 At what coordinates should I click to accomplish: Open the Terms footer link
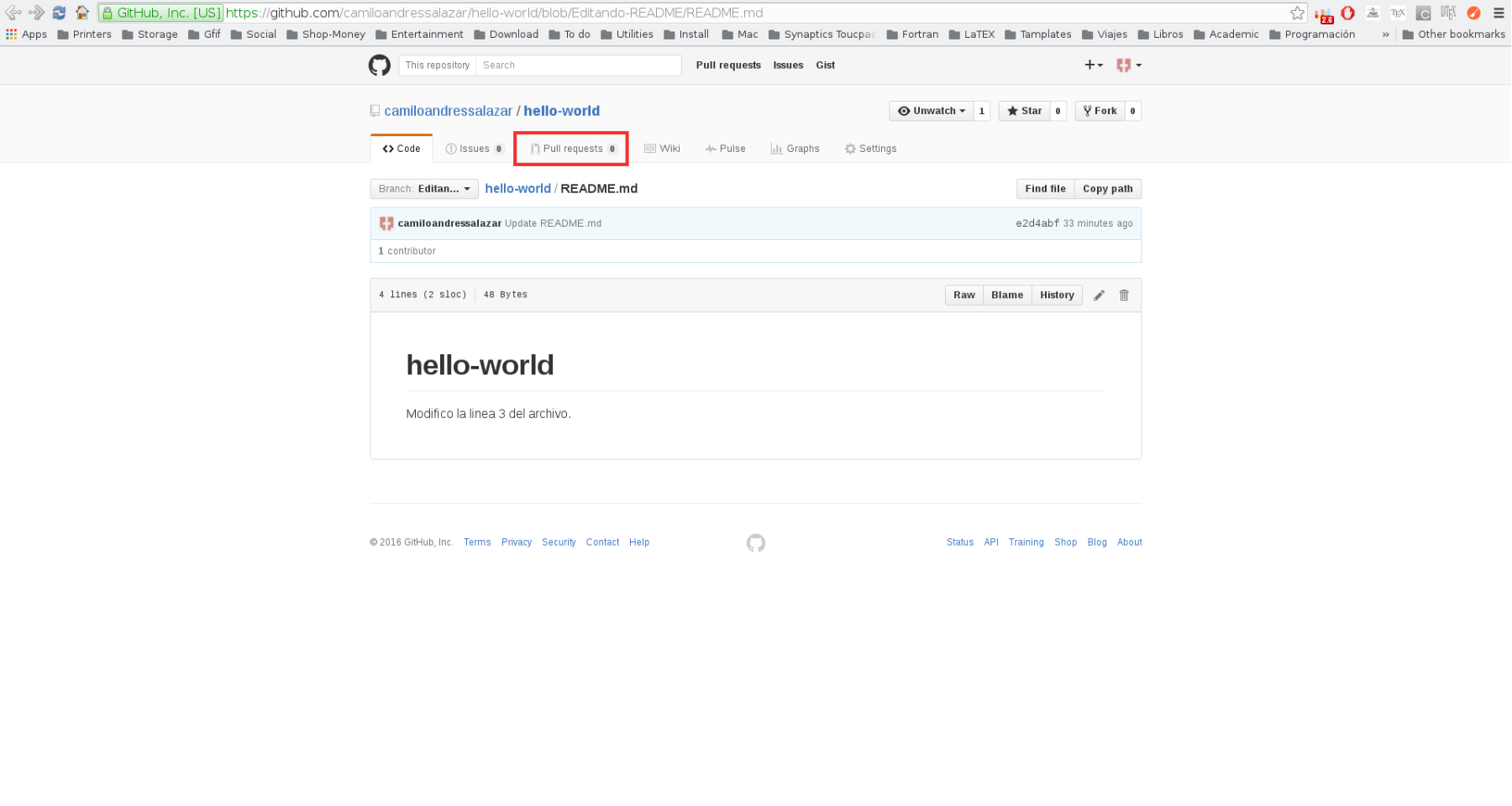tap(477, 542)
